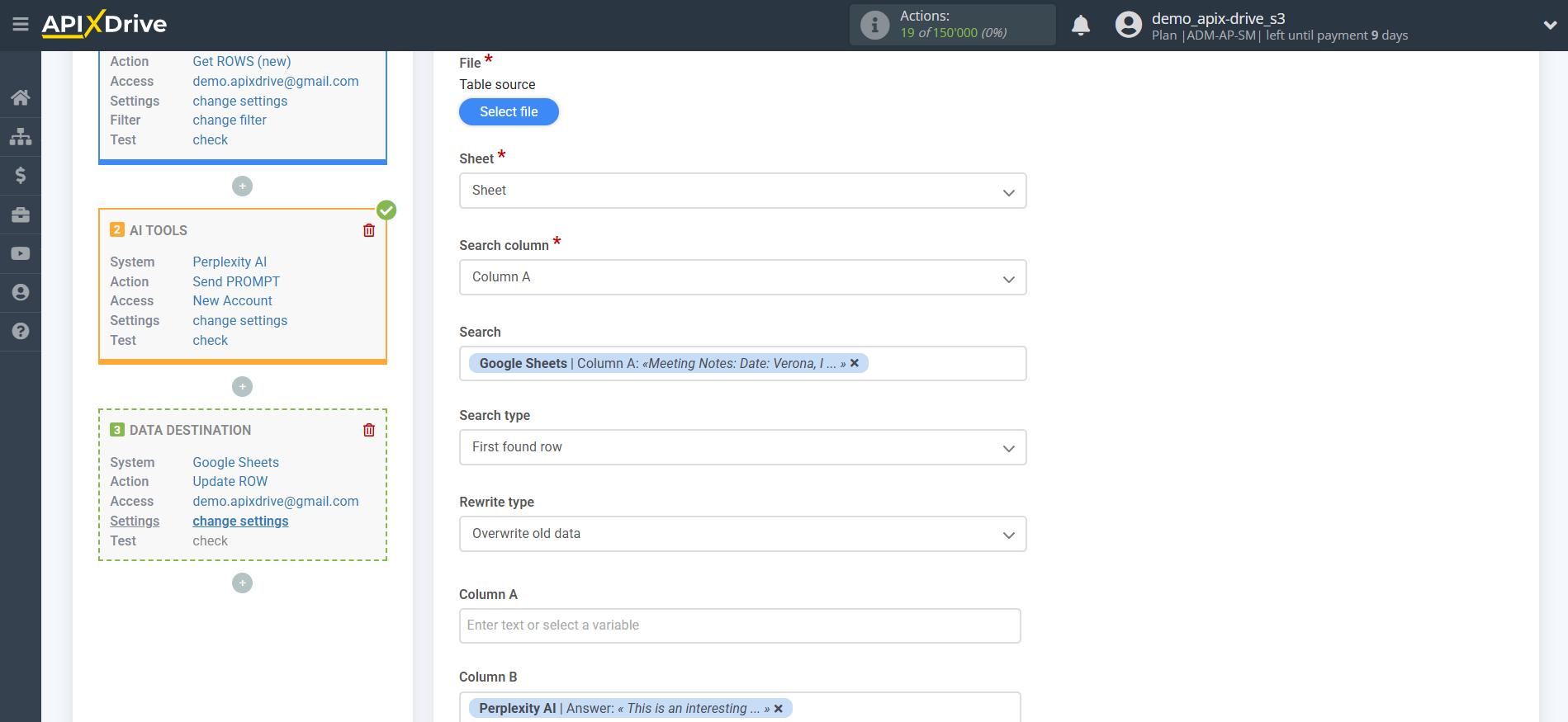Click the Actions counter 19 of 150'000
Image resolution: width=1568 pixels, height=722 pixels.
coord(954,33)
